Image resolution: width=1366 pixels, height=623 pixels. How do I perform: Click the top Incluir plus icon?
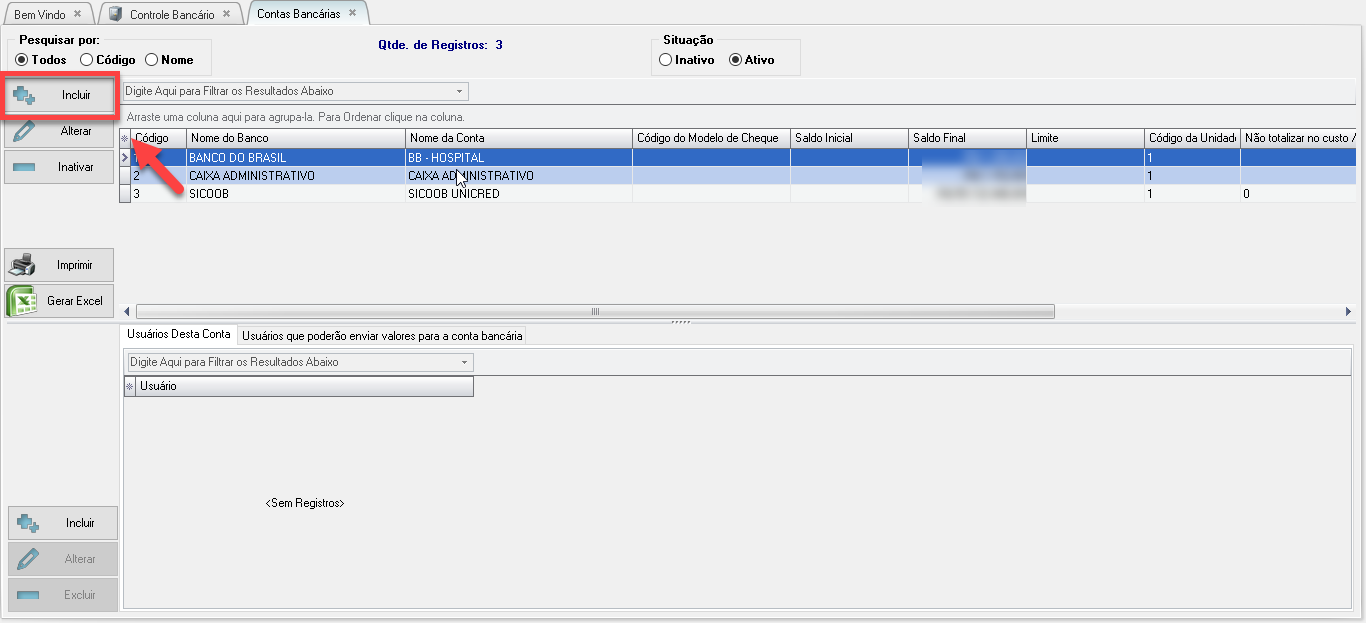tap(25, 96)
